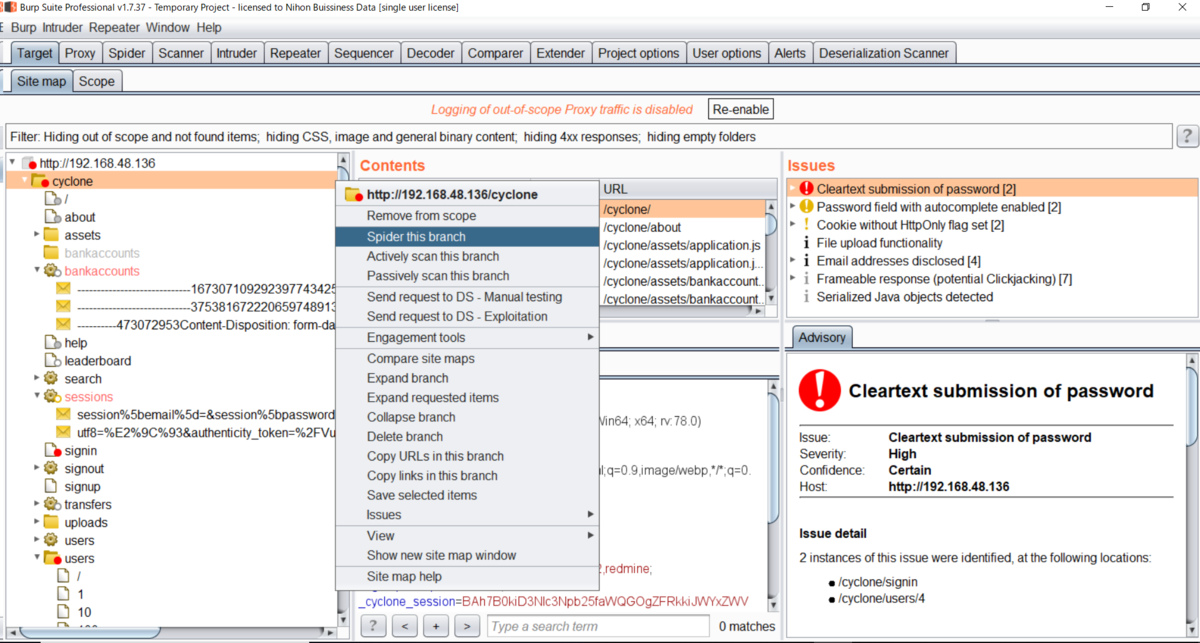Collapse the sessions tree node

click(x=36, y=397)
